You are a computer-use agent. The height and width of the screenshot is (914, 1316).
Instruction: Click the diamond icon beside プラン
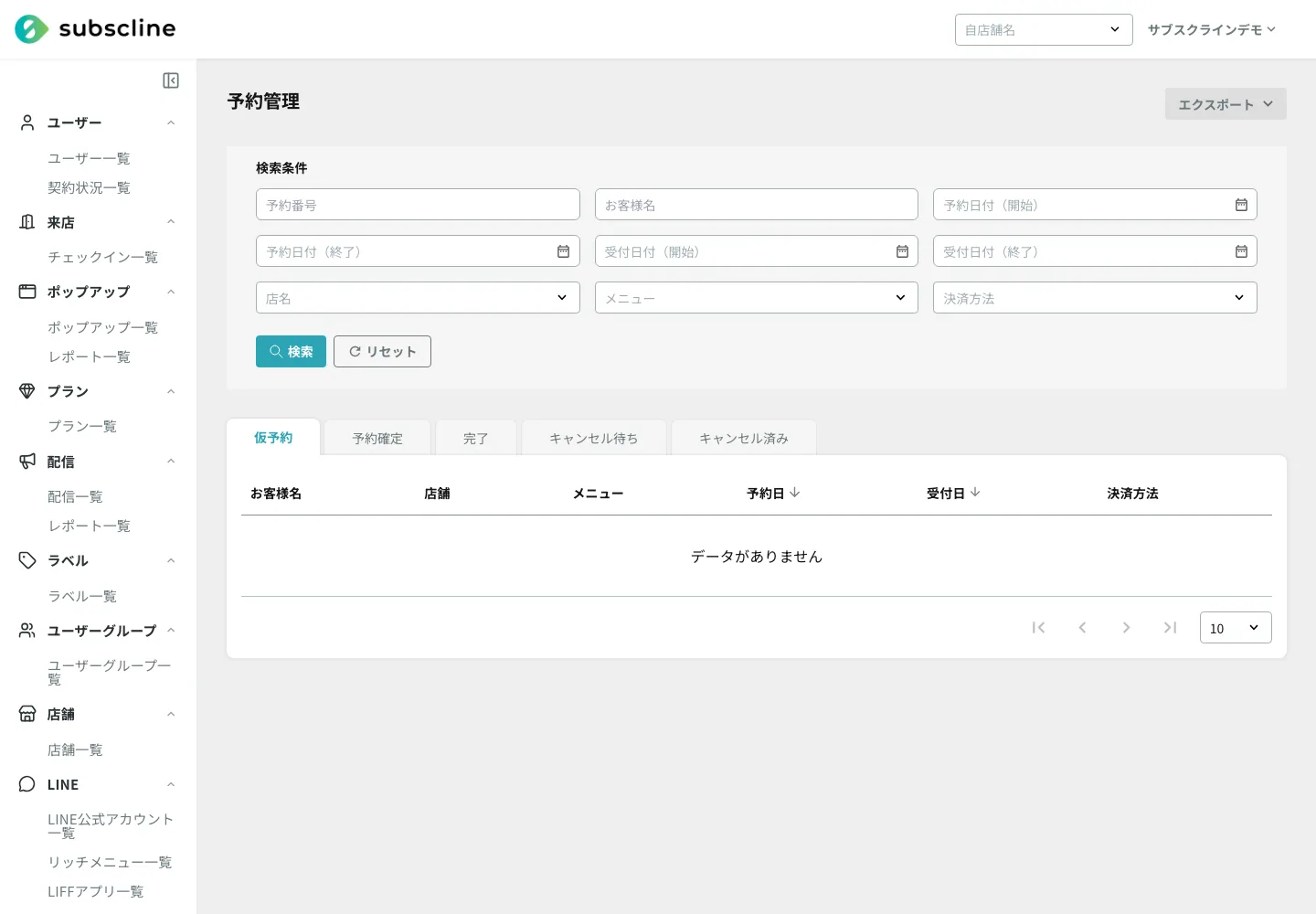coord(27,391)
